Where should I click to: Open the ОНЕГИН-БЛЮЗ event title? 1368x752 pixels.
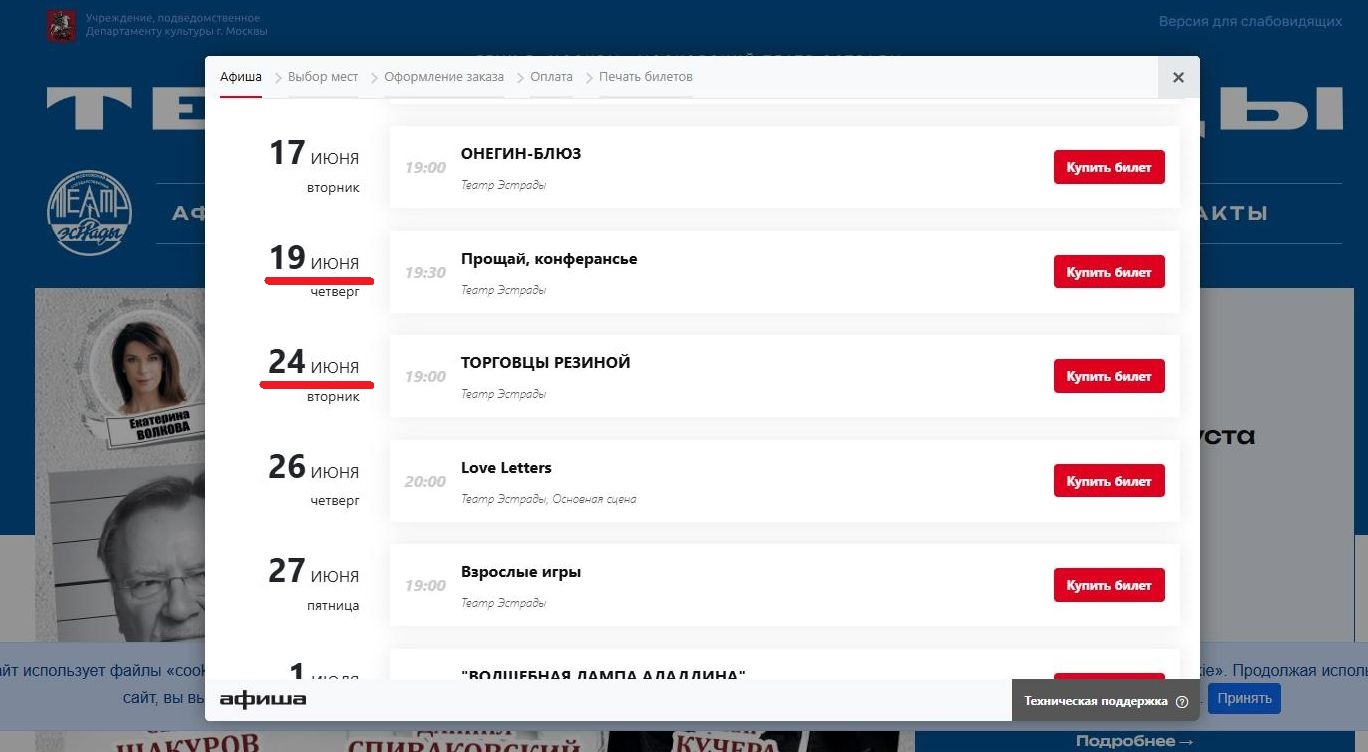[521, 154]
